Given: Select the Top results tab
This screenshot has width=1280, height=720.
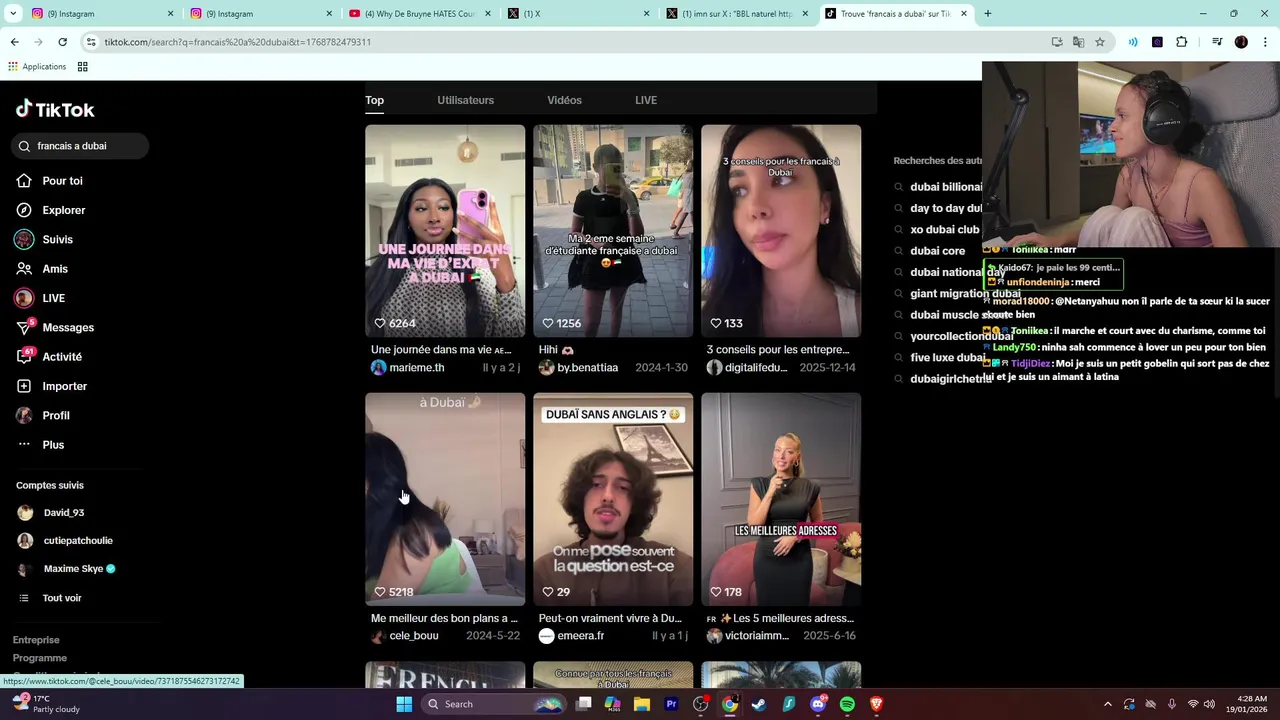Looking at the screenshot, I should coord(374,100).
